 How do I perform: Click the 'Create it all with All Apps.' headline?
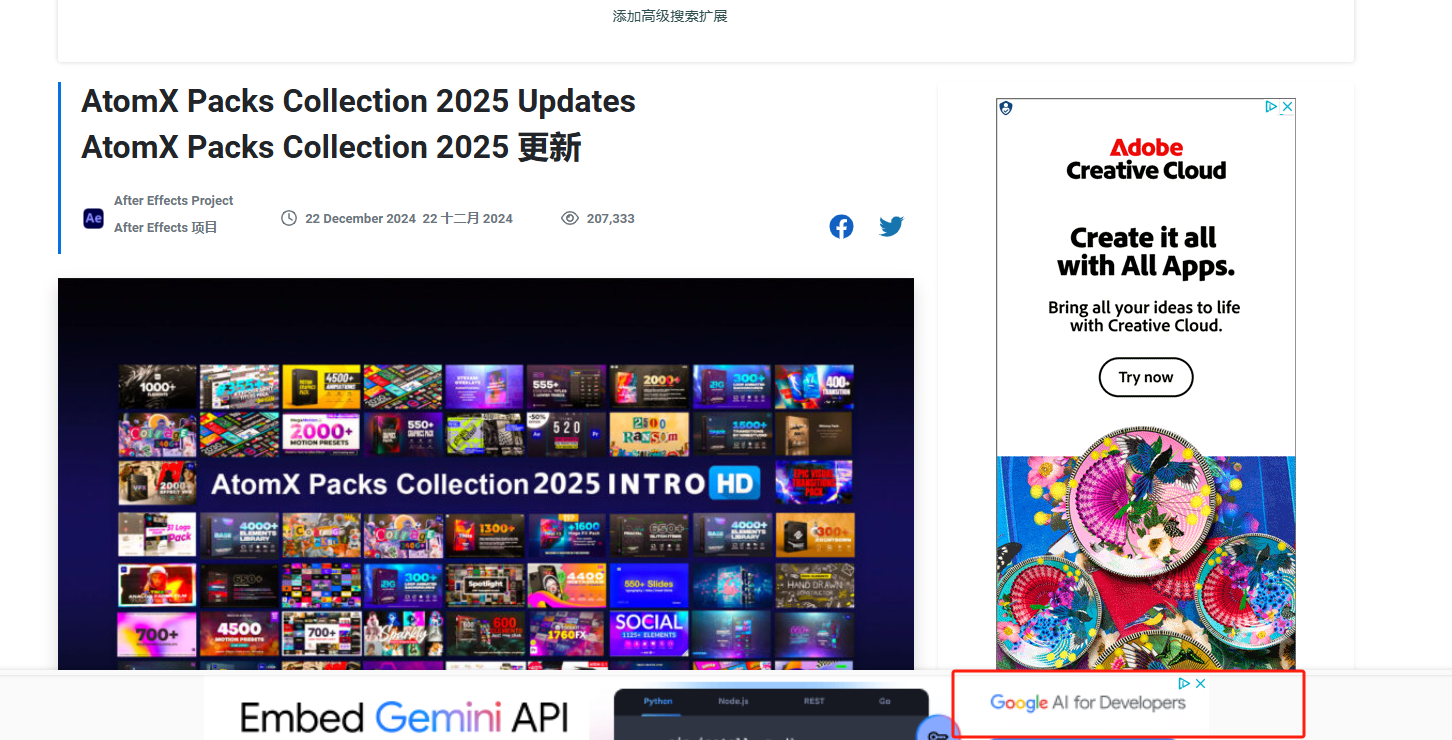tap(1146, 252)
